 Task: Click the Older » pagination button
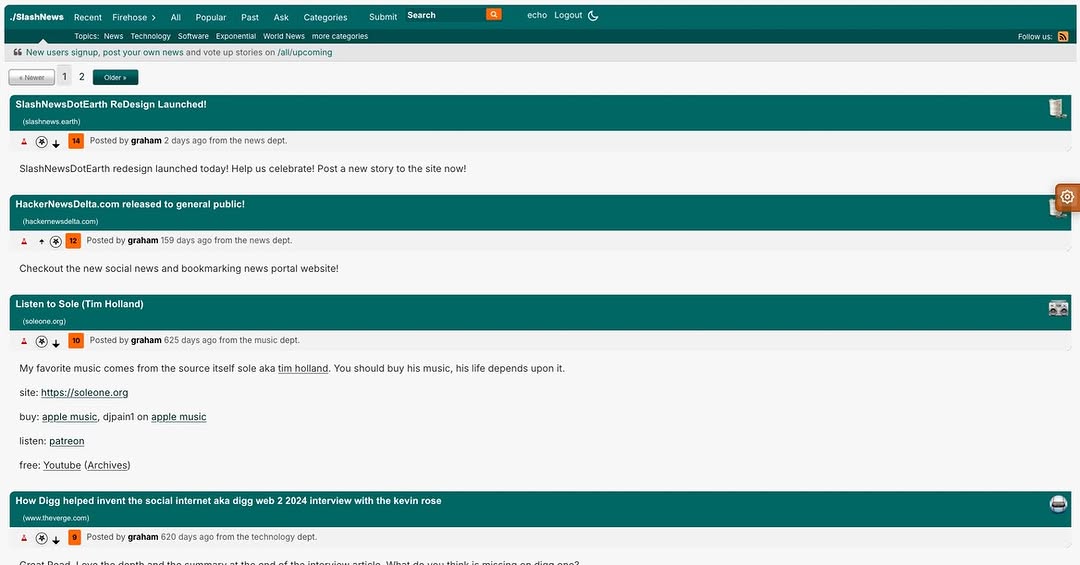pyautogui.click(x=115, y=78)
